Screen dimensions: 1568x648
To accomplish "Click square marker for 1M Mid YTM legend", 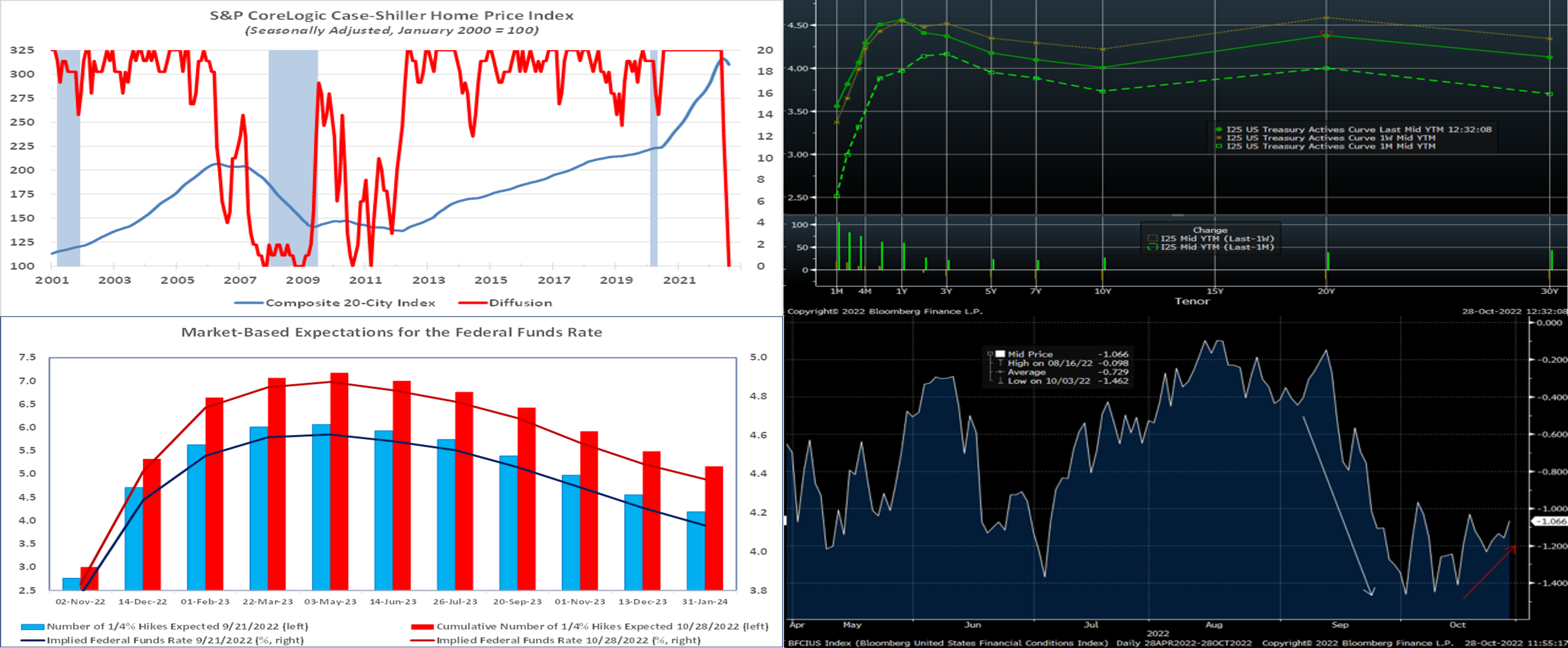I will 1219,147.
